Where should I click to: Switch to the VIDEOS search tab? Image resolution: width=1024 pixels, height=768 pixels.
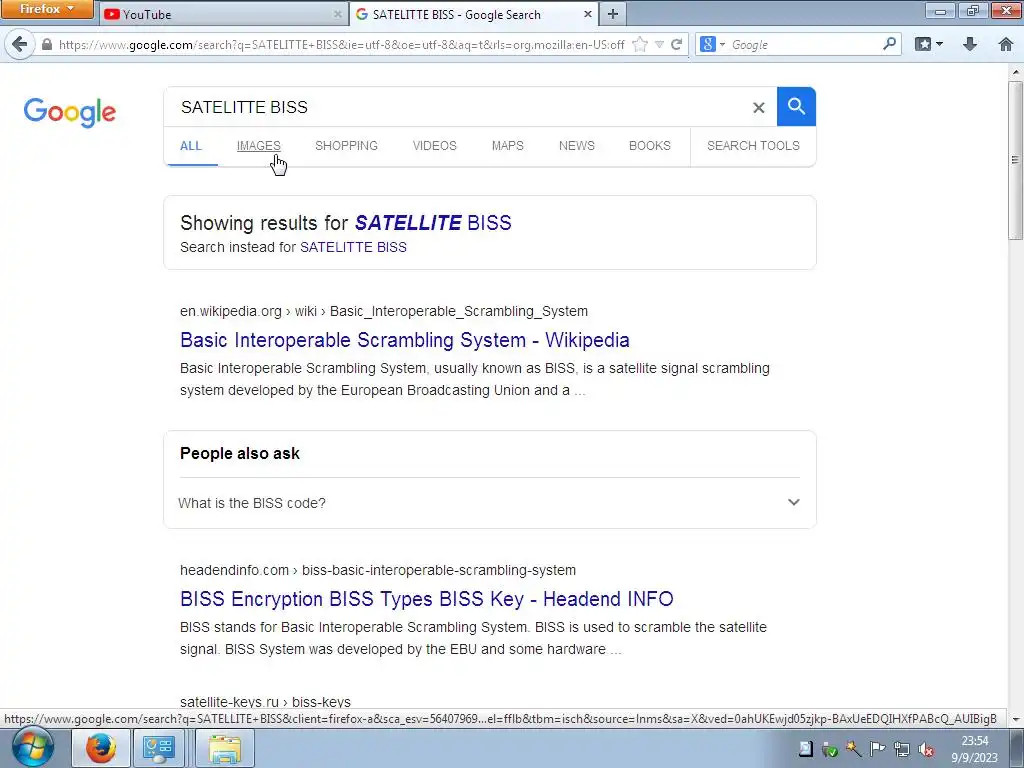click(x=434, y=146)
